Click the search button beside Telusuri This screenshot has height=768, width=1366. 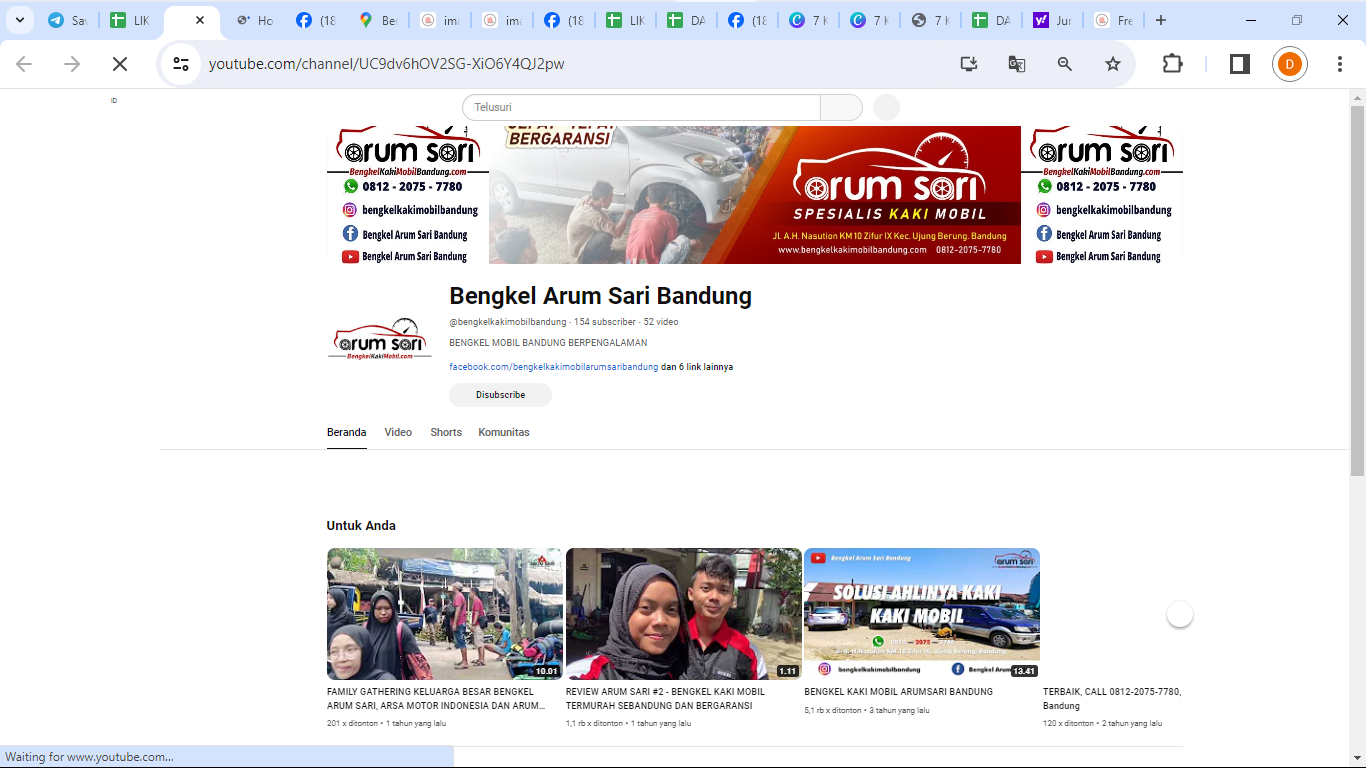(841, 107)
